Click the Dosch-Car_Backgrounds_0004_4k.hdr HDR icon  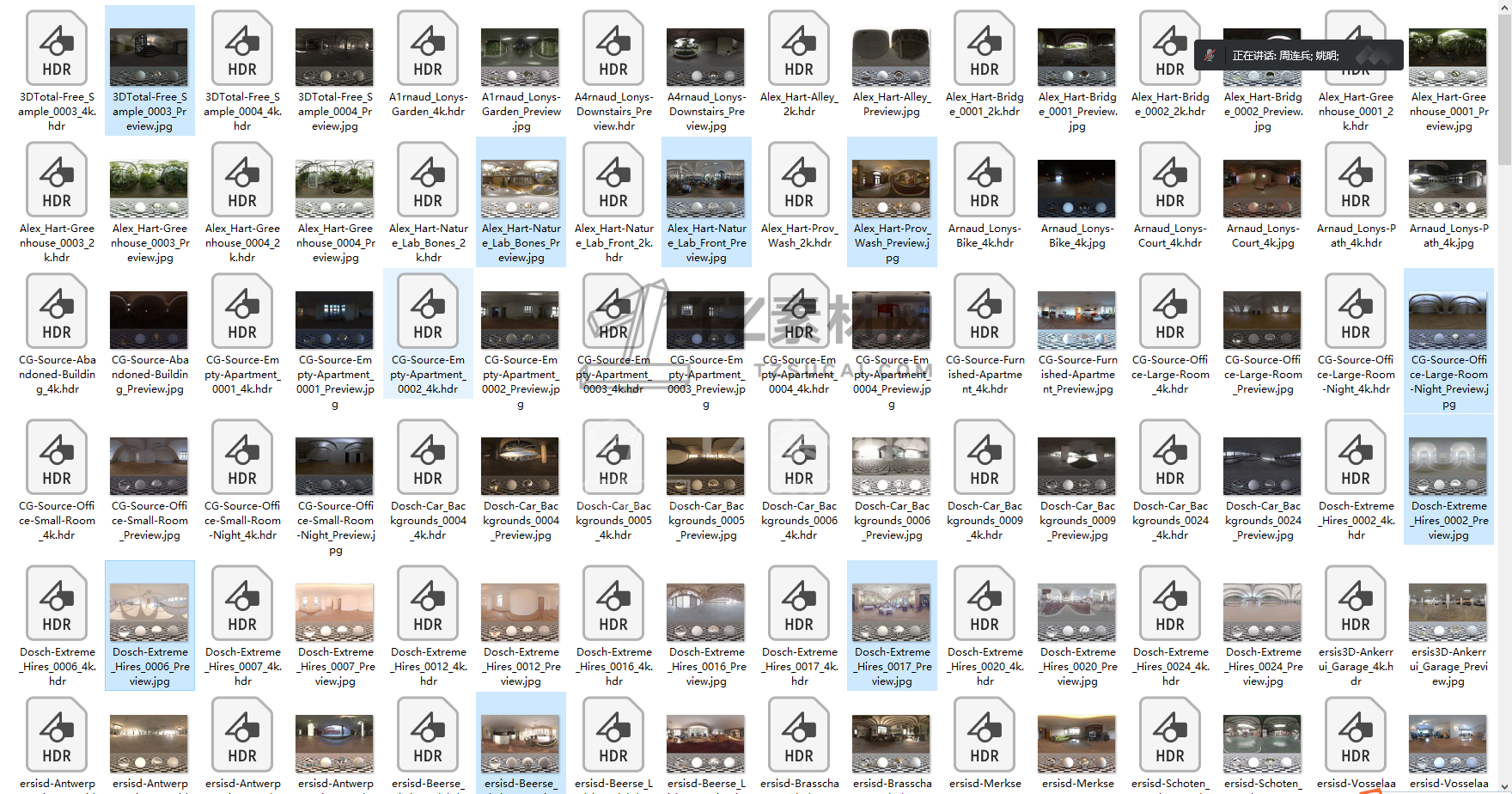point(428,457)
